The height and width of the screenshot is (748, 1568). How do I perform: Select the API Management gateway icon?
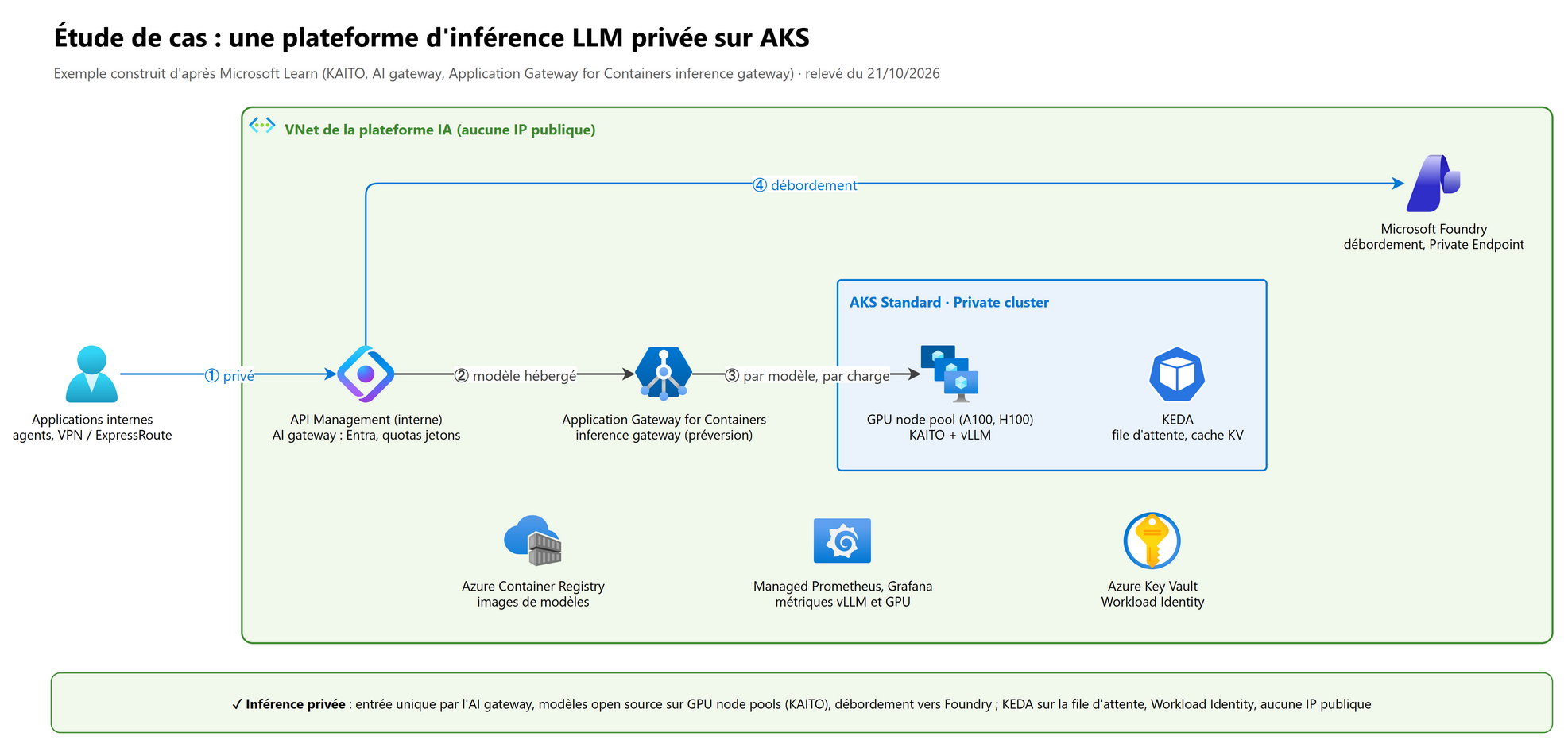[x=366, y=374]
